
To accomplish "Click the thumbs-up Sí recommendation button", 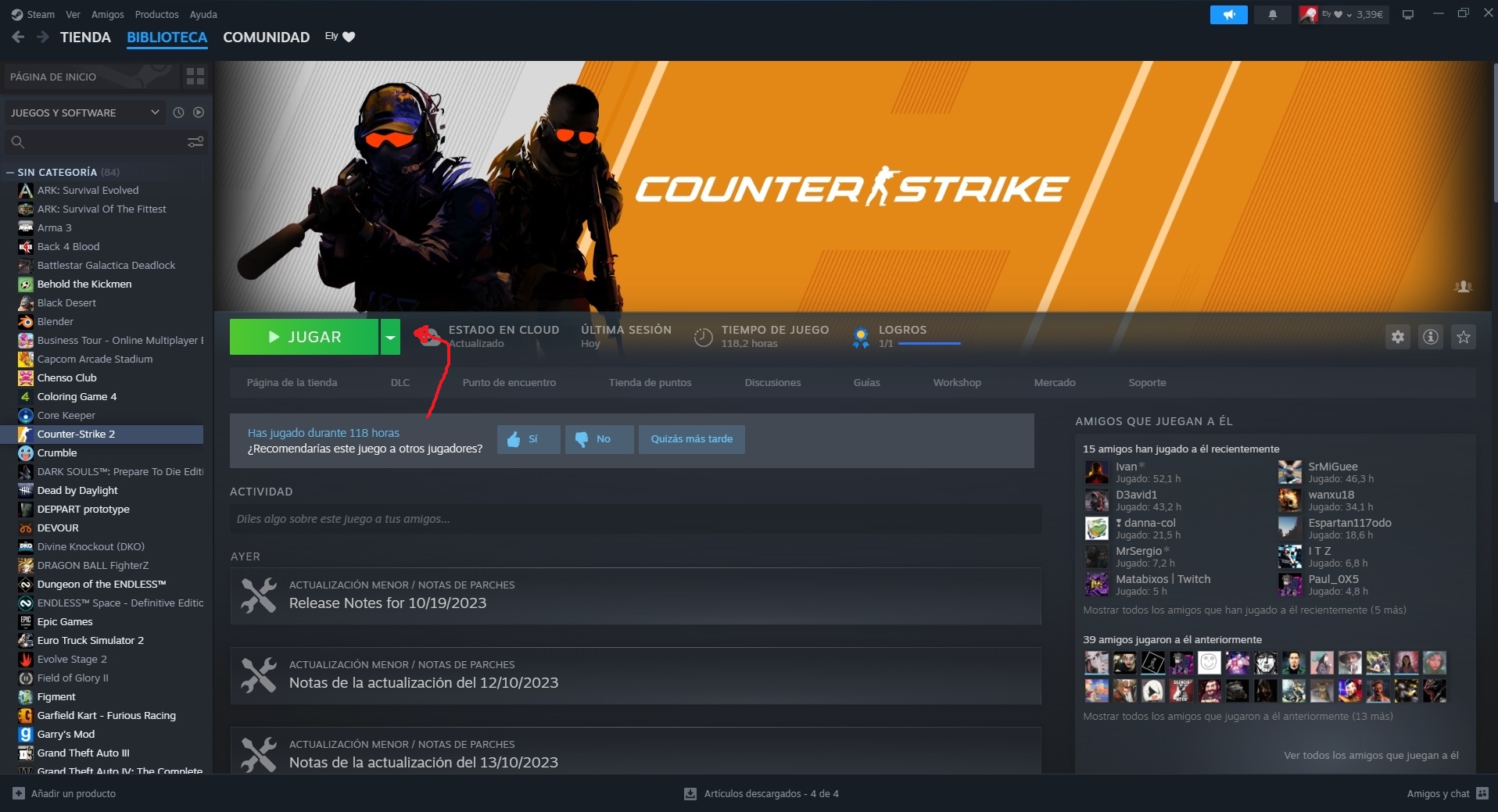I will coord(529,439).
